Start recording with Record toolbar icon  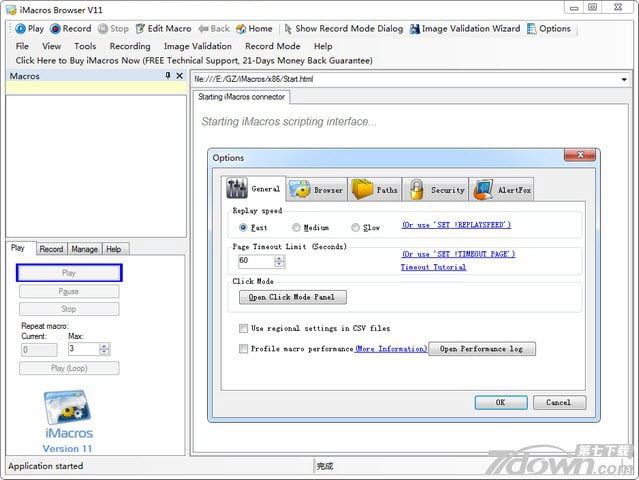71,29
